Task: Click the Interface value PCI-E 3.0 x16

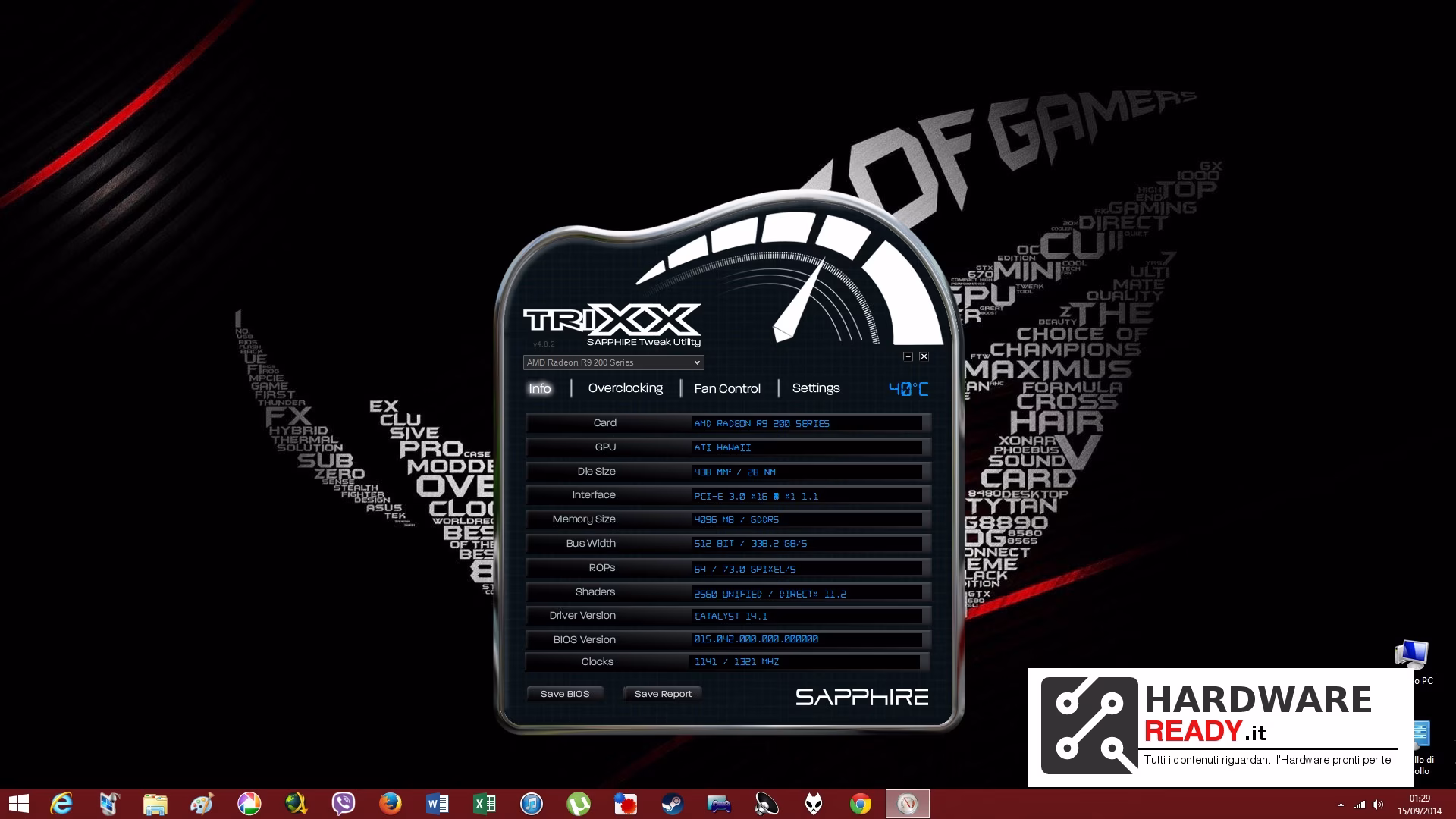Action: (x=756, y=496)
